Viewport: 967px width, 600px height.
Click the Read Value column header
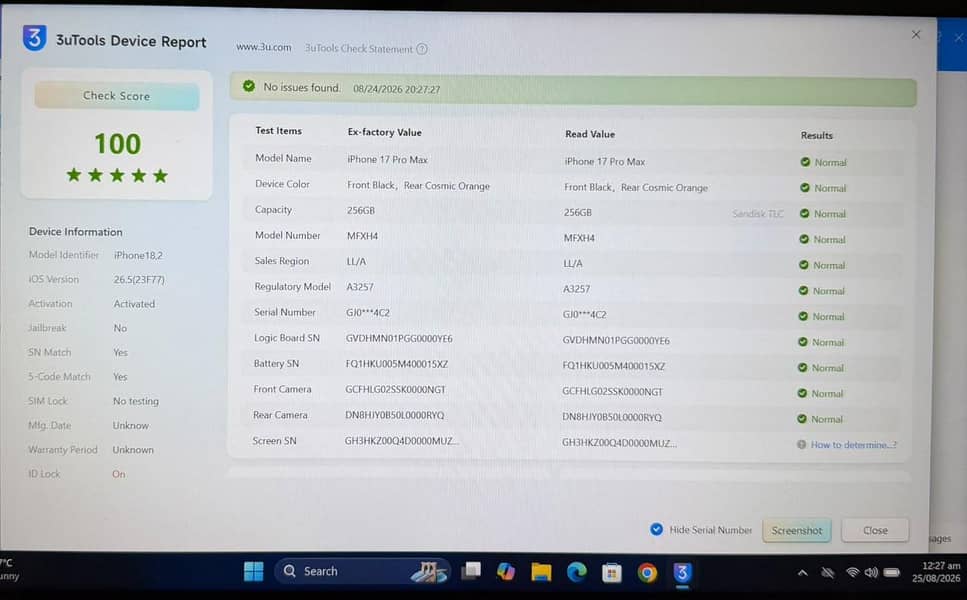[590, 134]
